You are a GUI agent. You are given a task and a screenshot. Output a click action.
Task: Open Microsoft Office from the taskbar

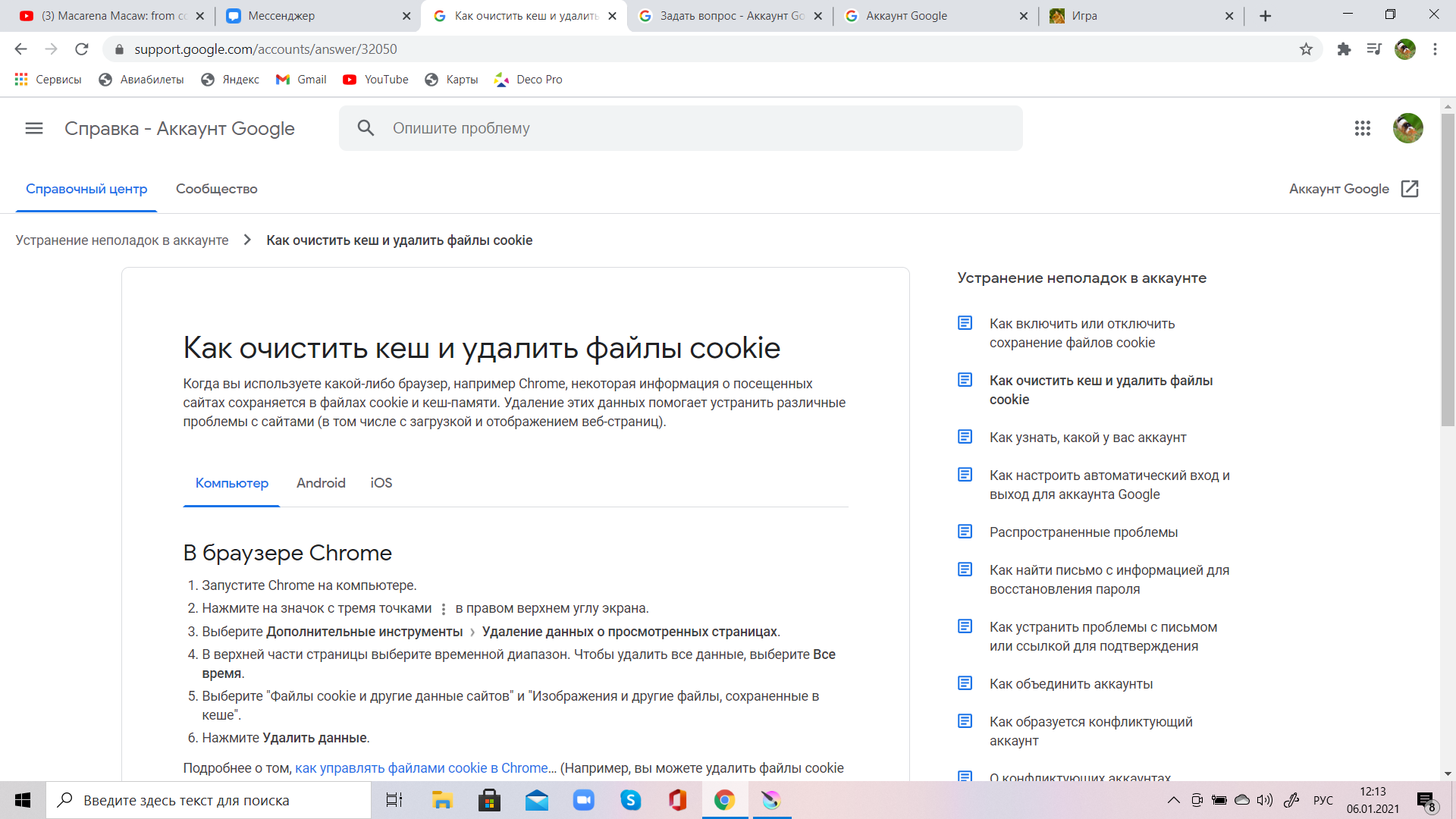coord(677,800)
